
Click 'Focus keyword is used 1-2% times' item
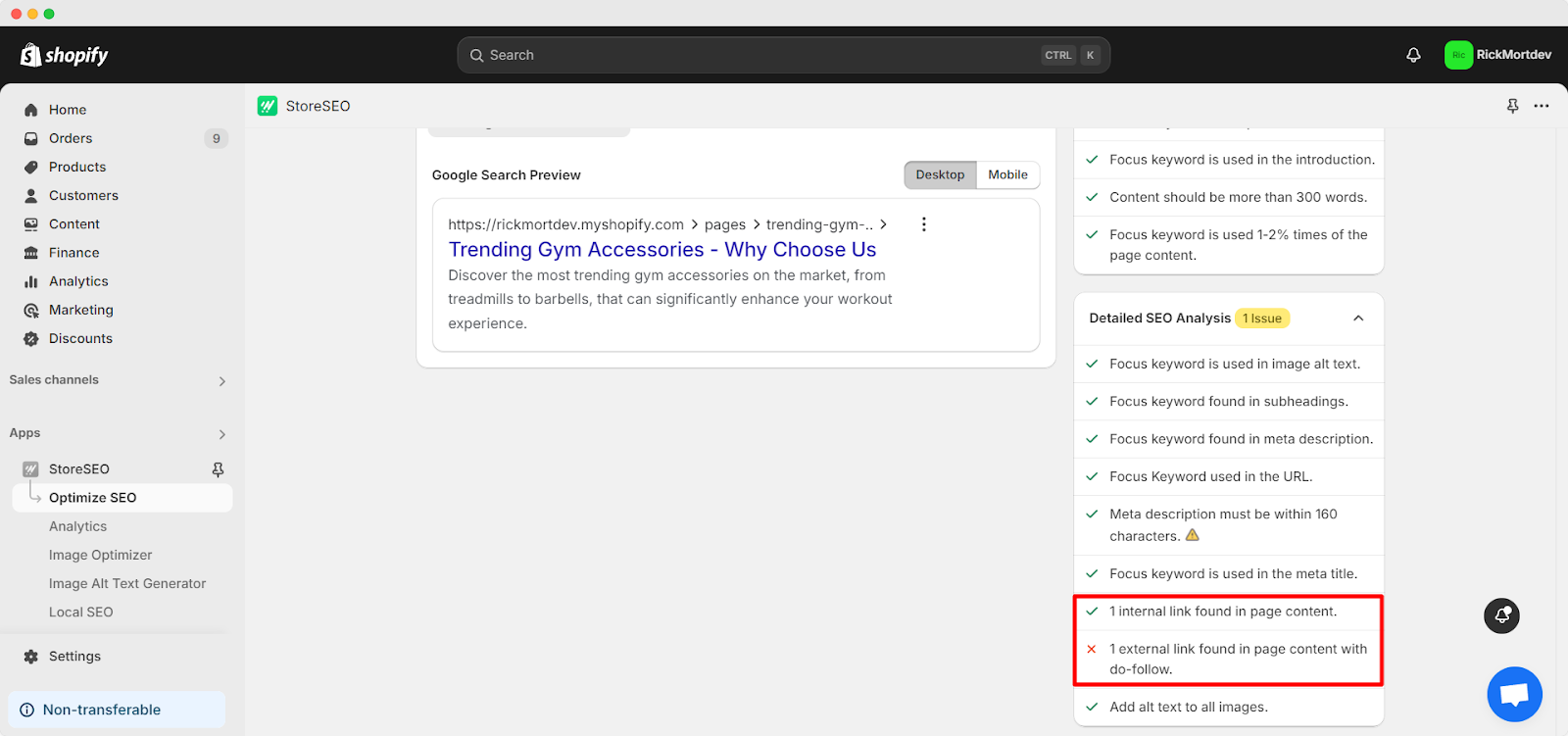coord(1238,245)
